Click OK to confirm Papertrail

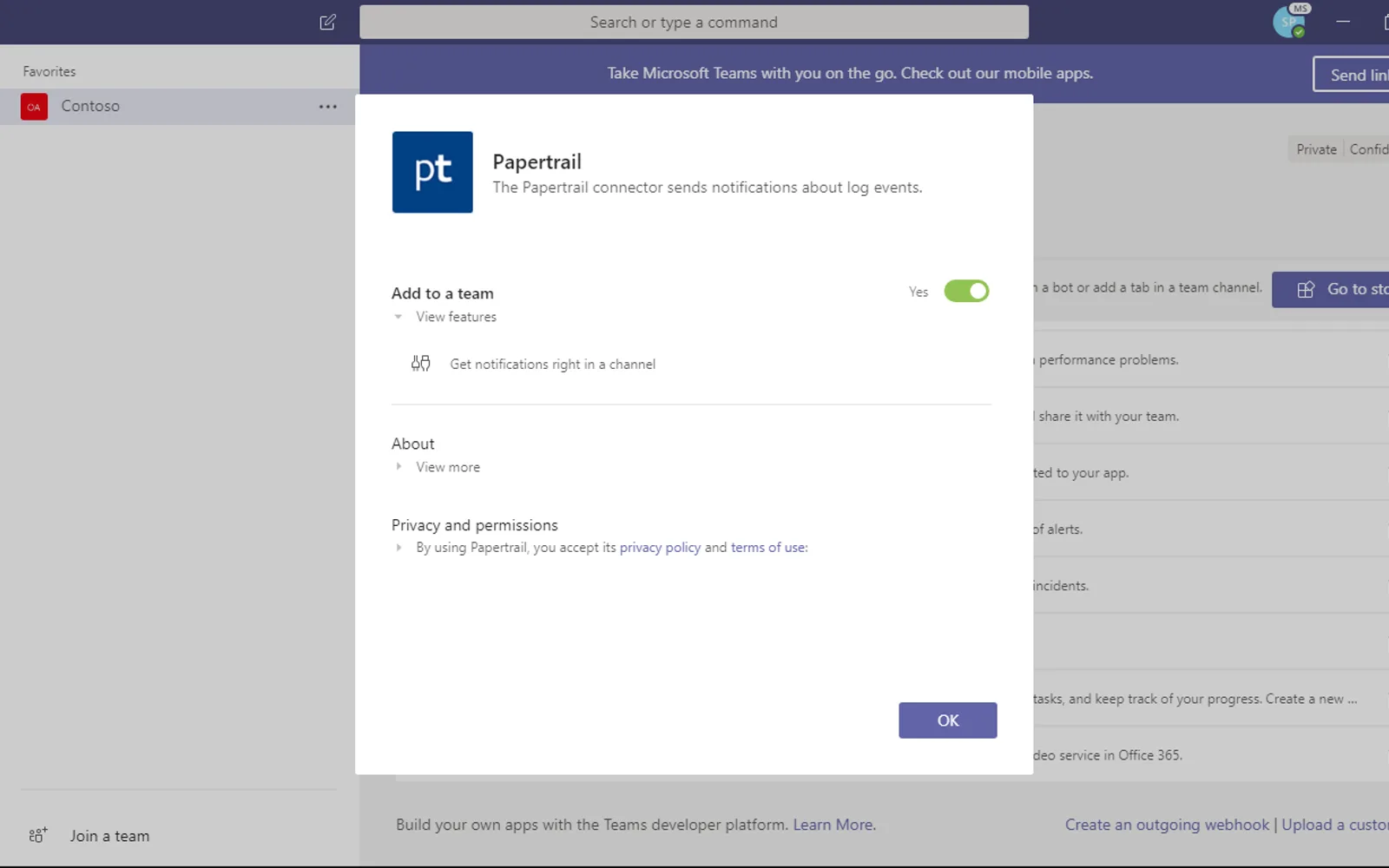tap(948, 720)
